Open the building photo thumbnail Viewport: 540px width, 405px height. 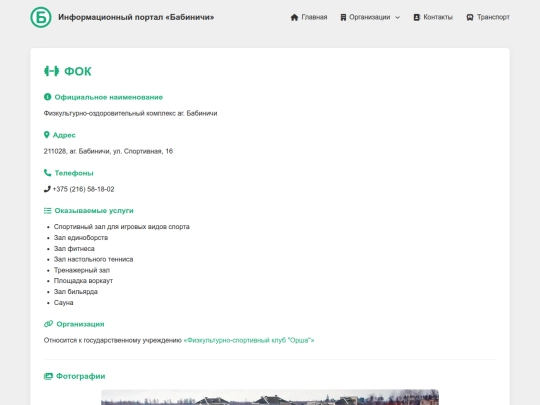[270, 397]
